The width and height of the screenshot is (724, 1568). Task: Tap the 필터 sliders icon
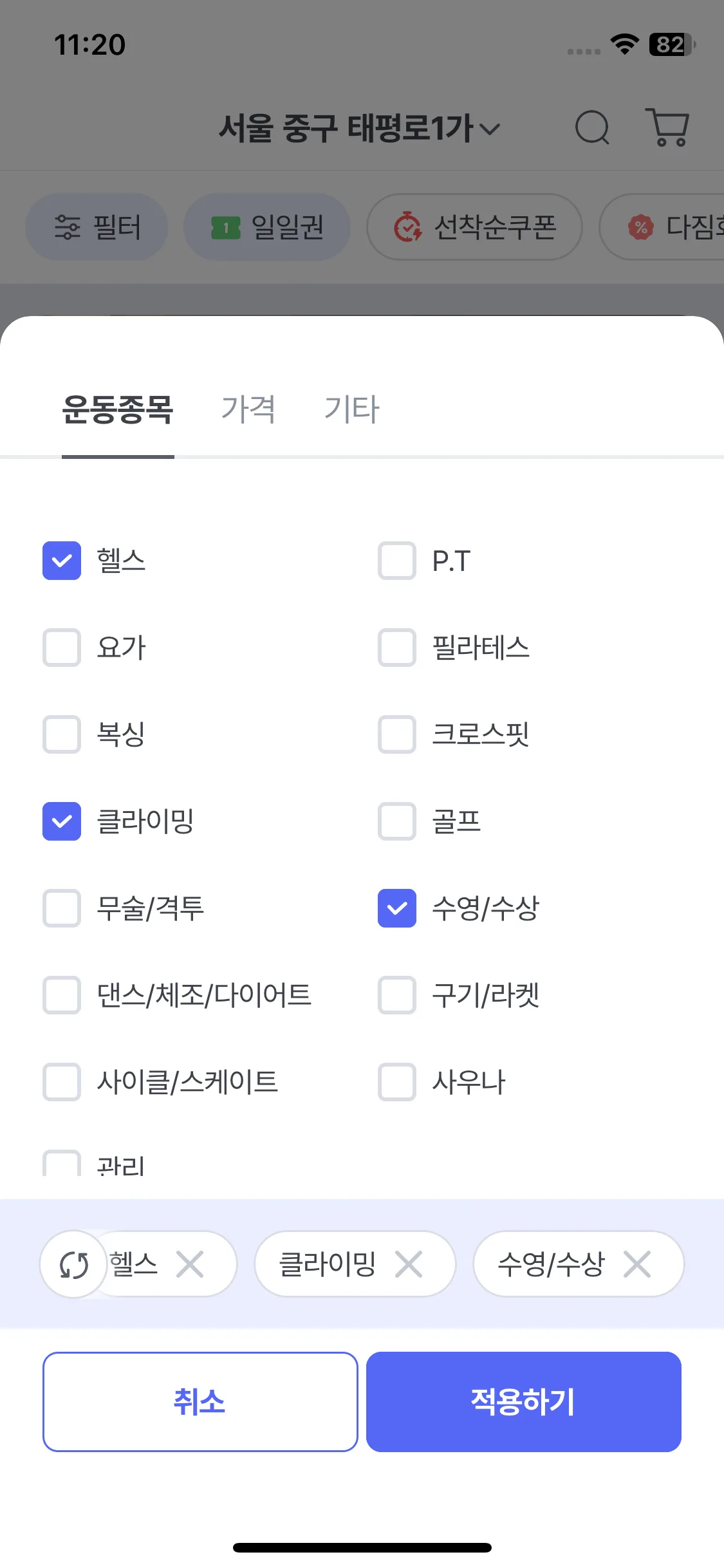[68, 227]
